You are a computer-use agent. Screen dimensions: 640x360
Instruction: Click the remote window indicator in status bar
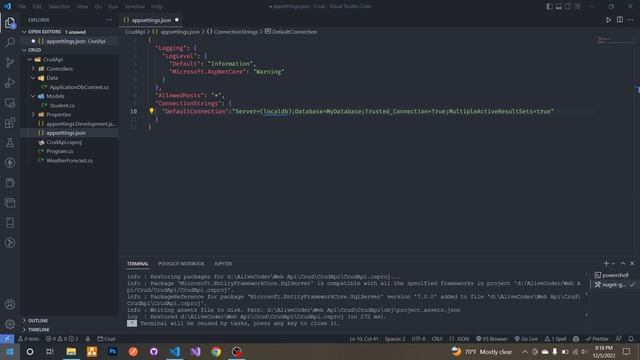(x=7, y=339)
